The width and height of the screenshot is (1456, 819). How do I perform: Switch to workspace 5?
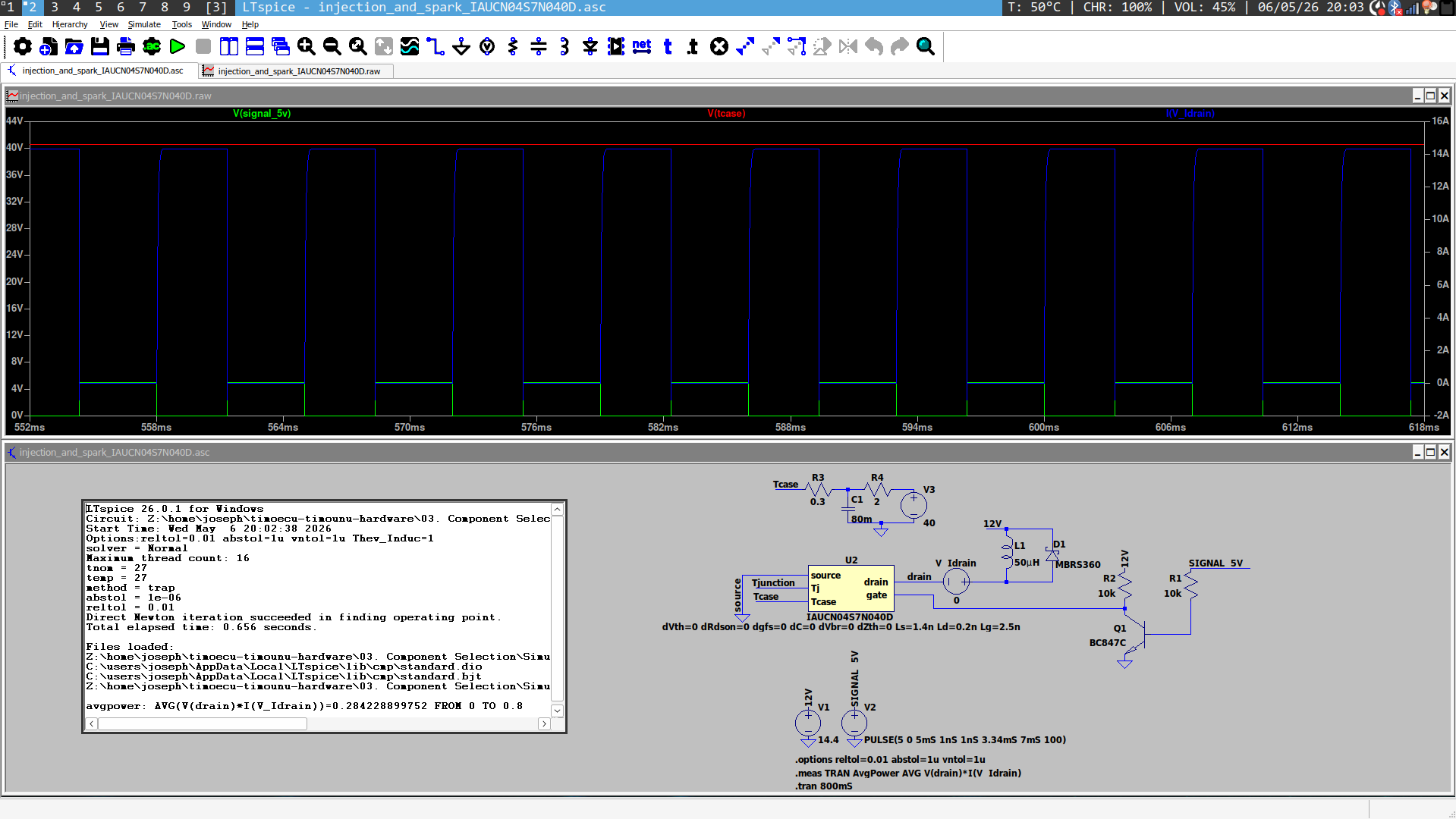99,8
